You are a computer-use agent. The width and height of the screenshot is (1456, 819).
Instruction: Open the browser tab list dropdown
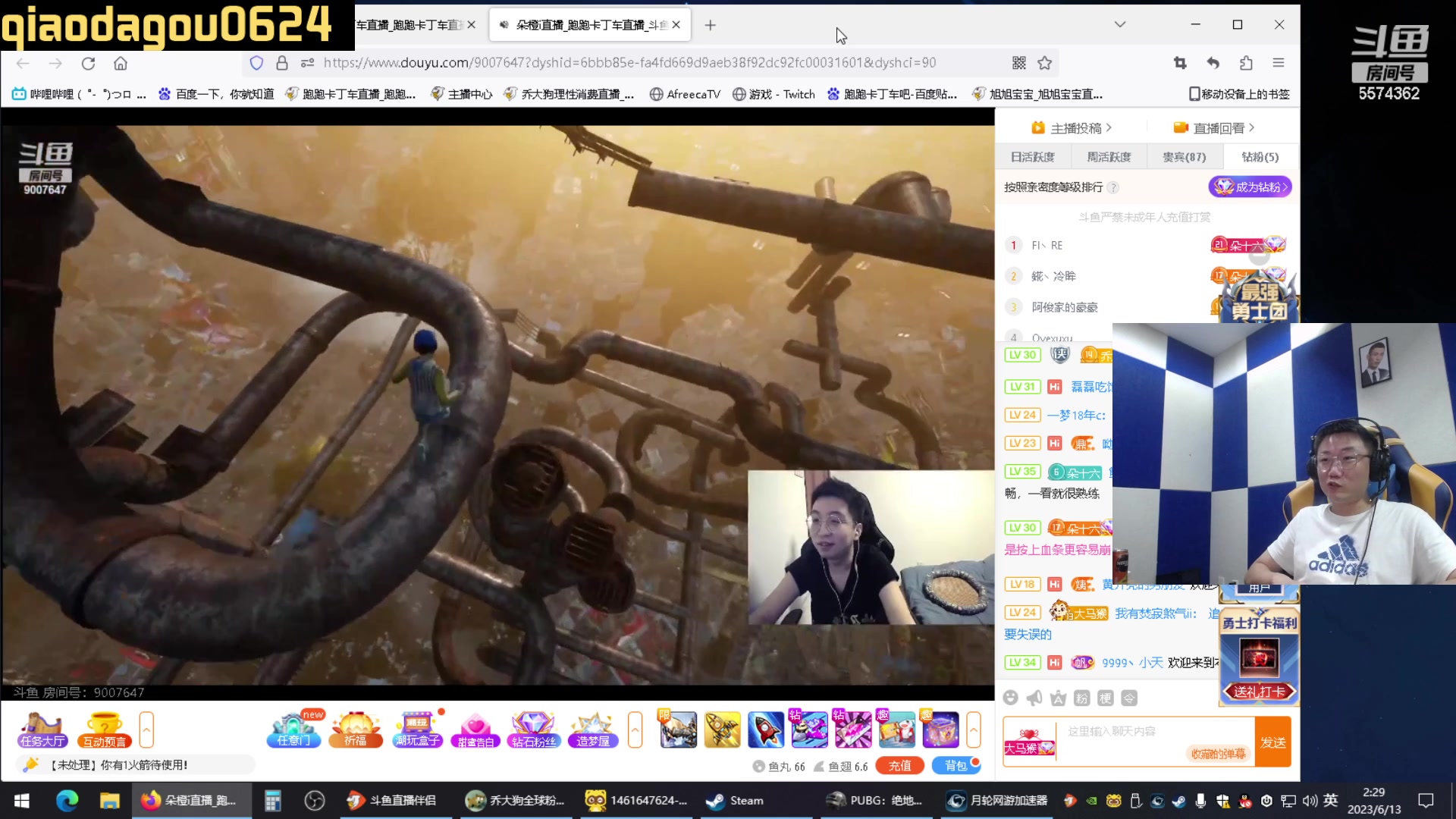(1120, 24)
